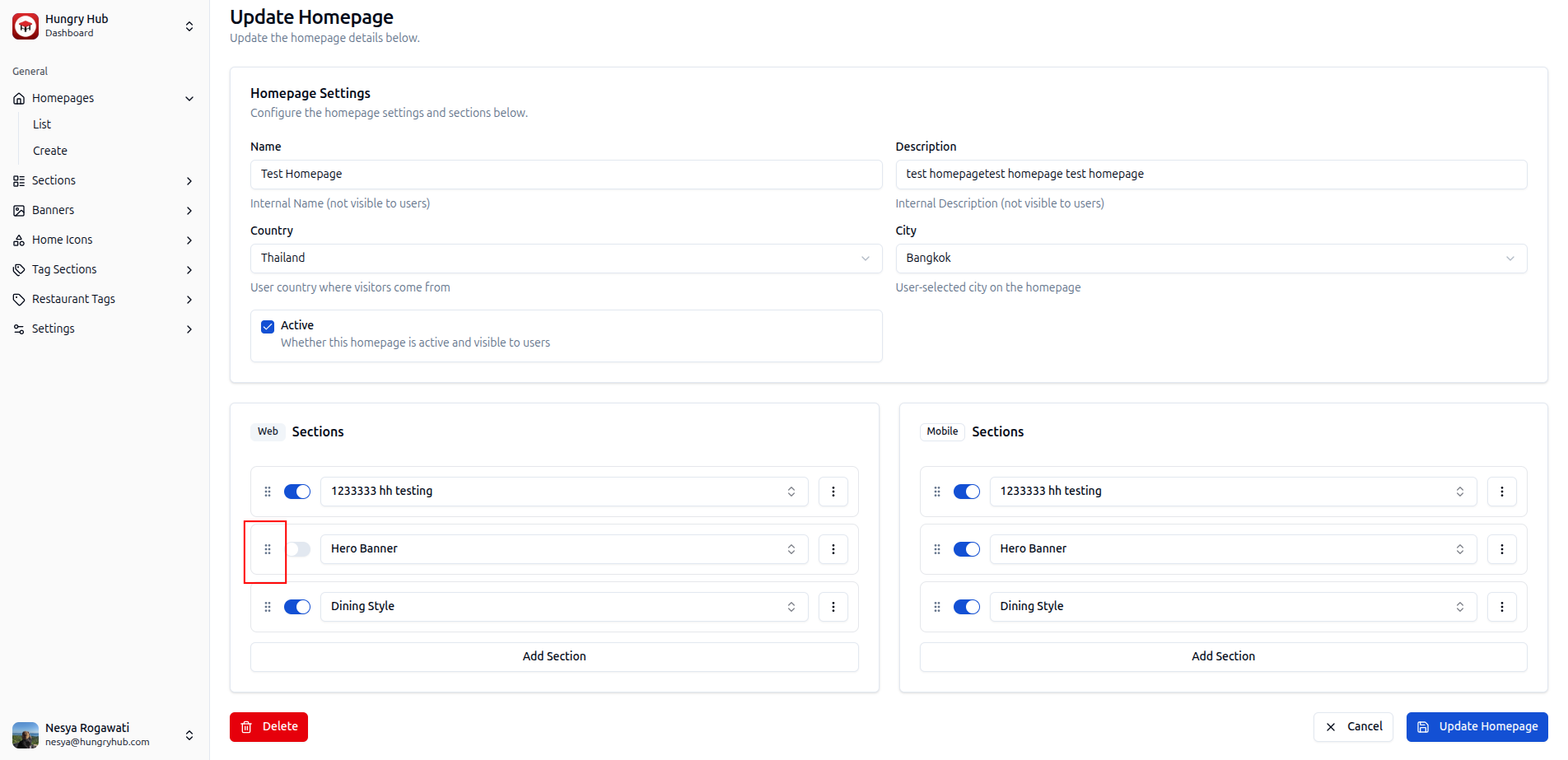Open three-dot menu for Web 1233333 hh testing
The image size is (1568, 760).
(x=833, y=492)
